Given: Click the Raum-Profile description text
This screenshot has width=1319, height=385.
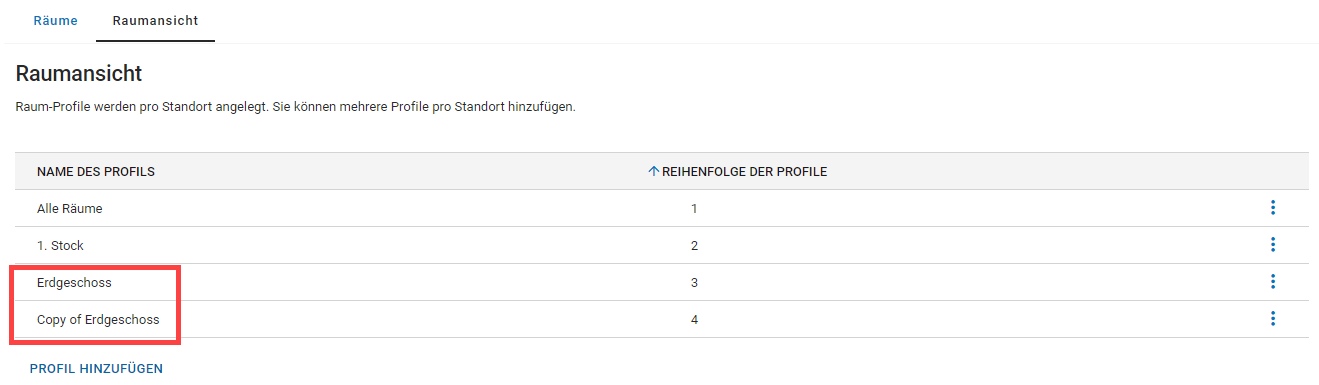Looking at the screenshot, I should click(296, 106).
